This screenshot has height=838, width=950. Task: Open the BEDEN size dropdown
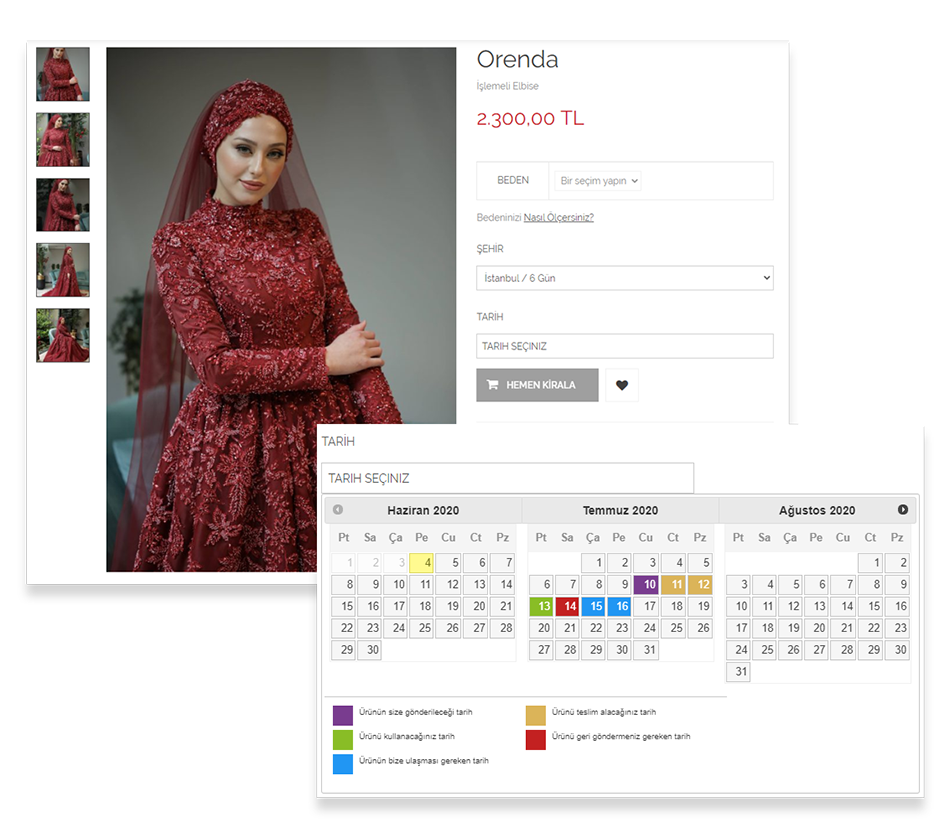pos(598,181)
